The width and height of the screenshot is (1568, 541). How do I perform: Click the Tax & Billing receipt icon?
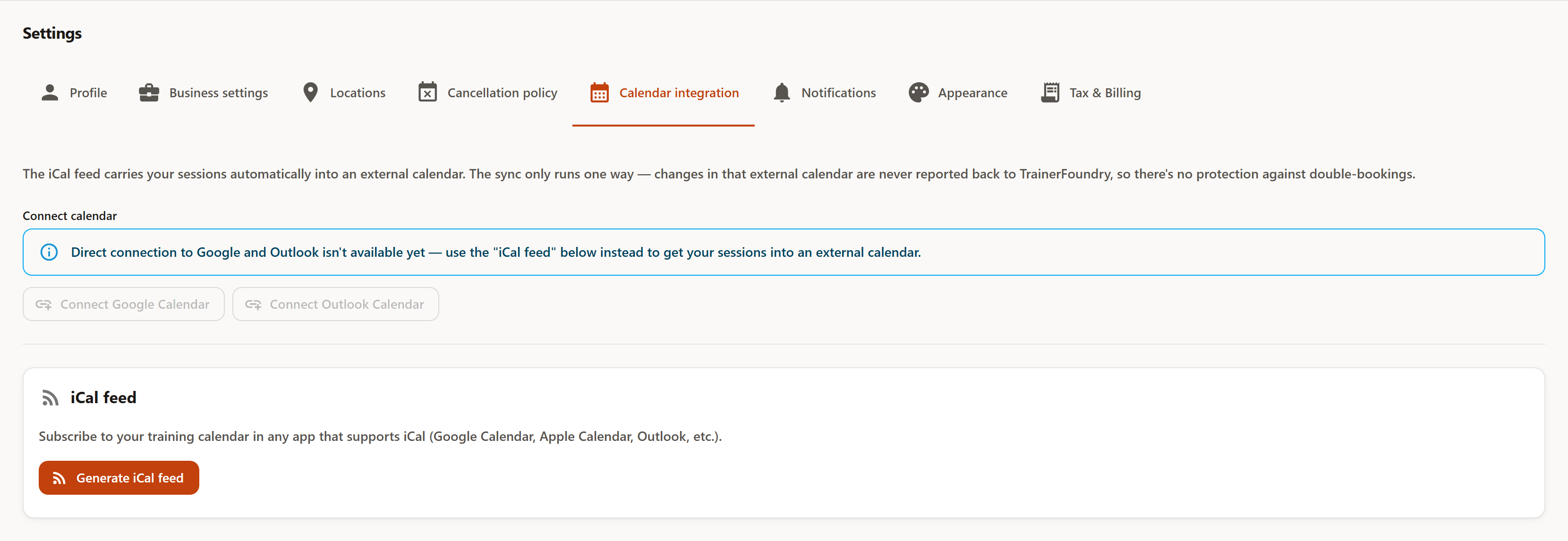(1050, 93)
